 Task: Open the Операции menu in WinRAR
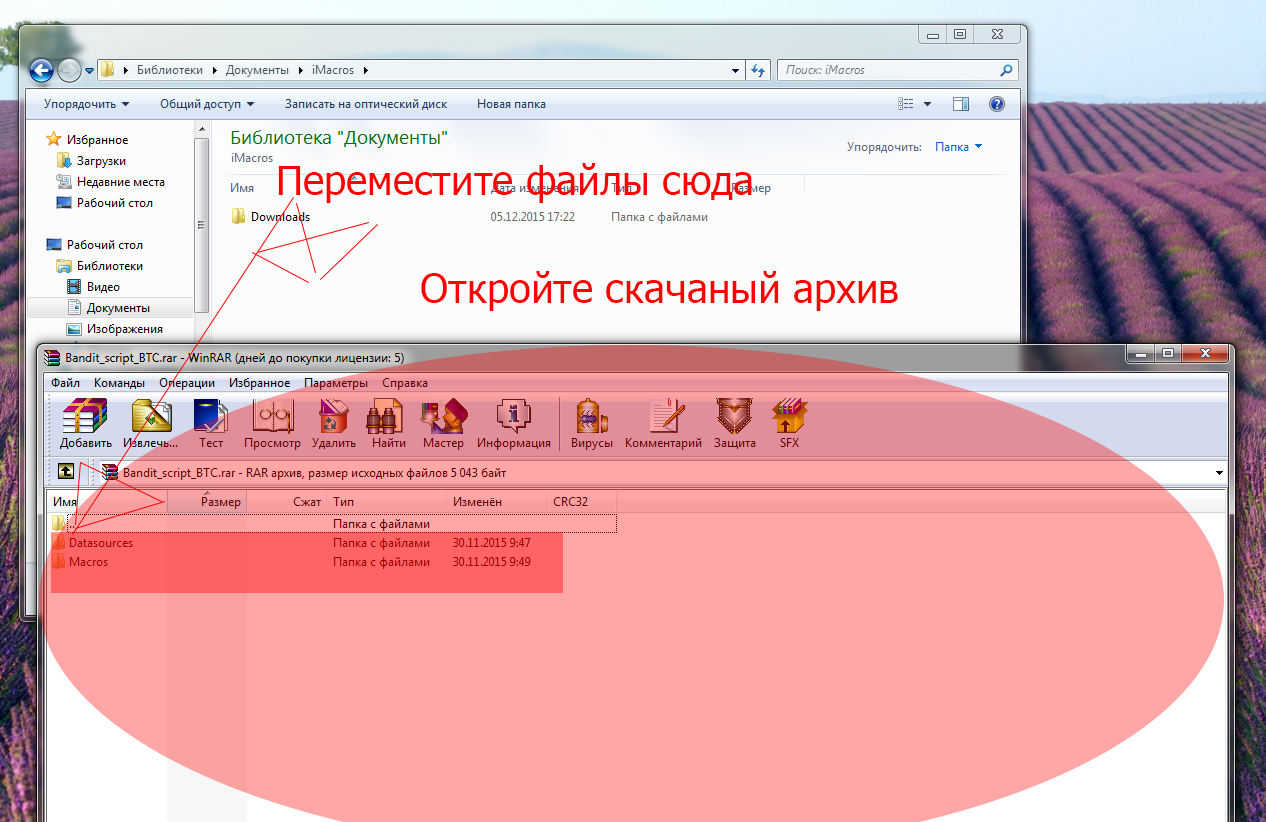pyautogui.click(x=187, y=383)
